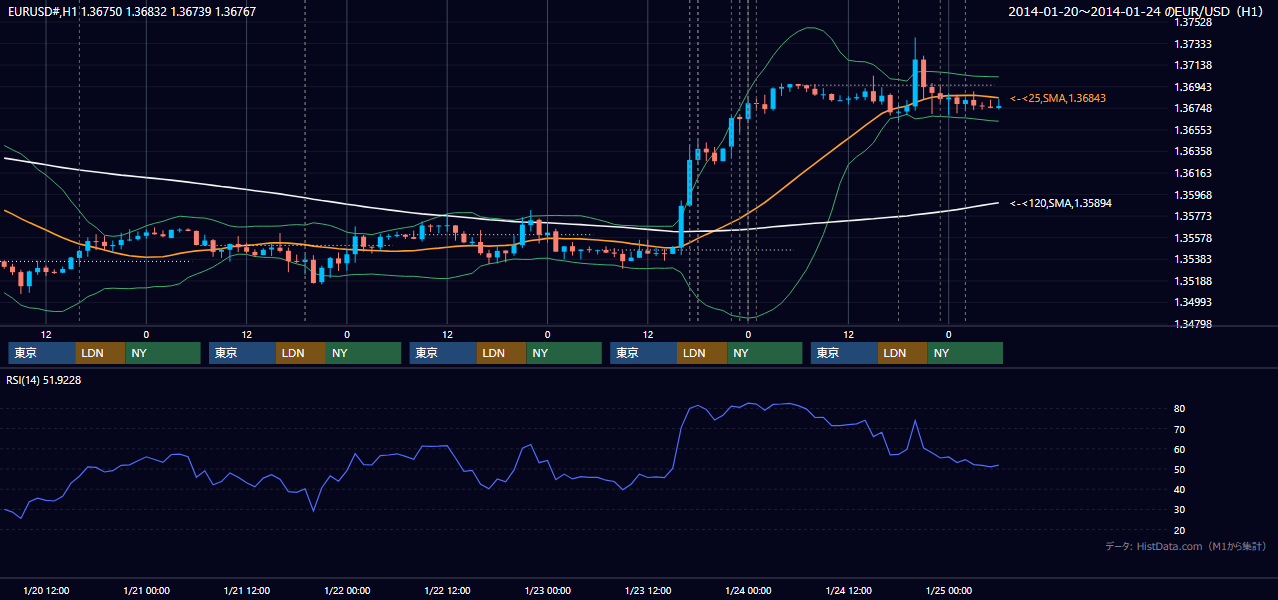Click the 1/20 12:00 time axis label

tap(45, 590)
